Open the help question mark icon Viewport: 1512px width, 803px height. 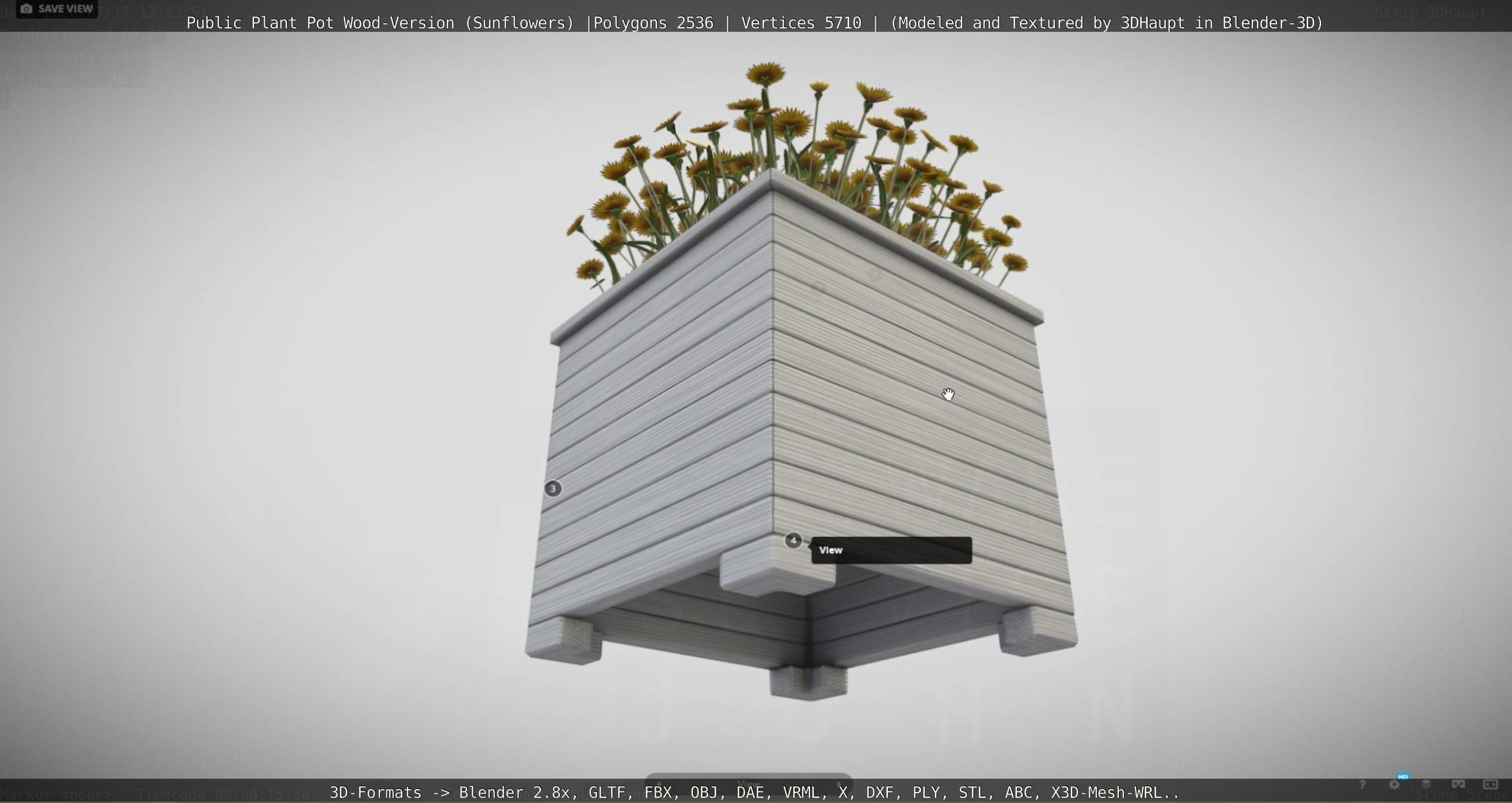(1362, 784)
